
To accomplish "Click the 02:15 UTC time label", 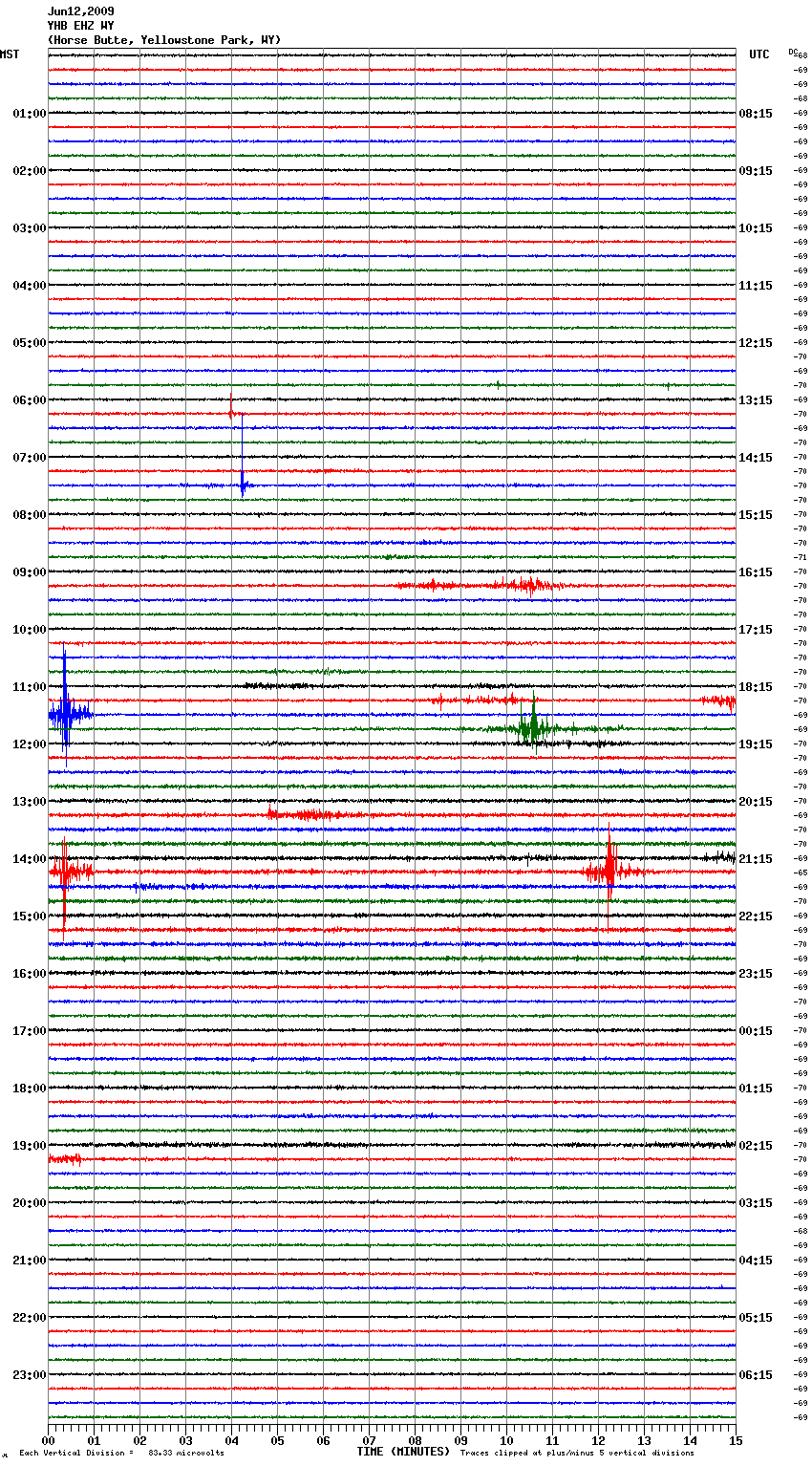I will (x=756, y=1146).
